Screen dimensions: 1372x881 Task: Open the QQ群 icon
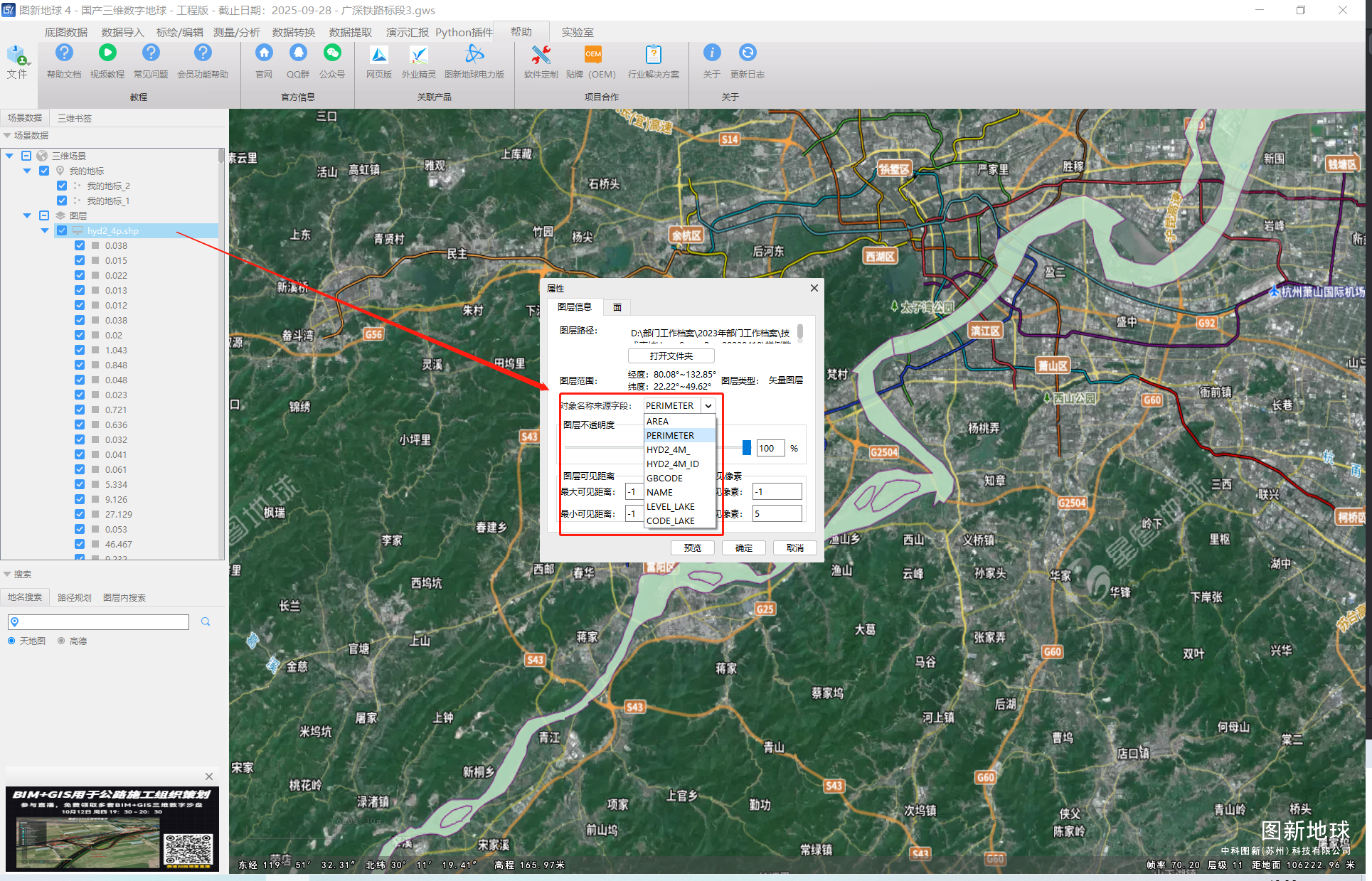point(298,53)
